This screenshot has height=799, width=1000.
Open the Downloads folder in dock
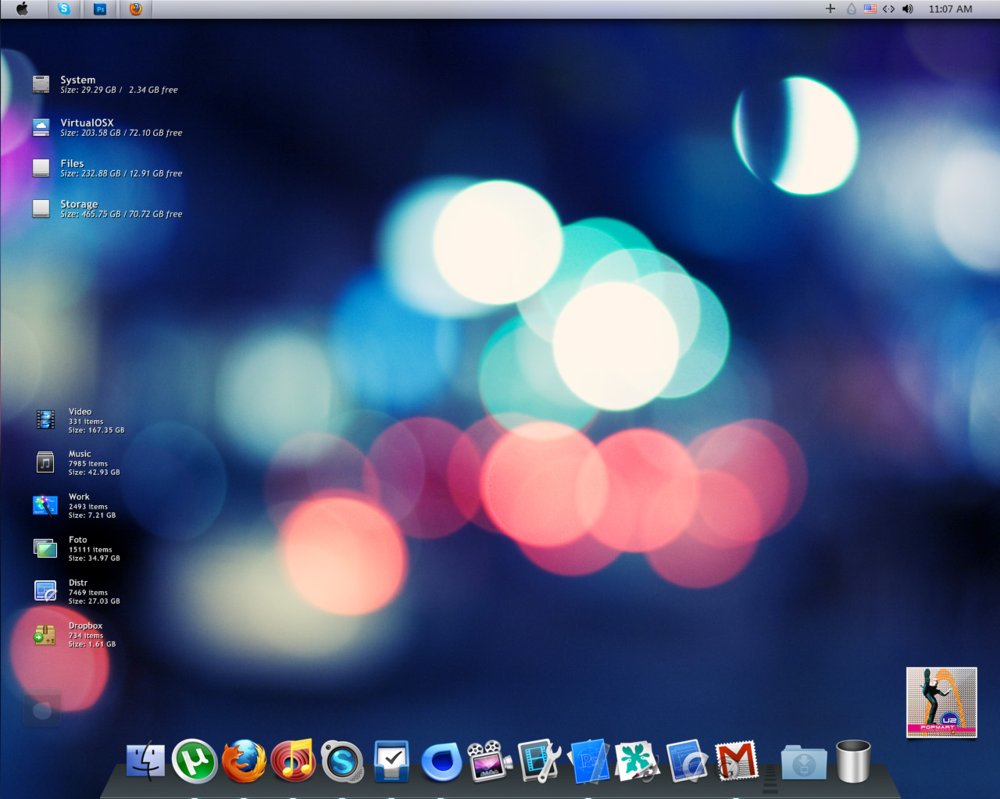click(804, 761)
